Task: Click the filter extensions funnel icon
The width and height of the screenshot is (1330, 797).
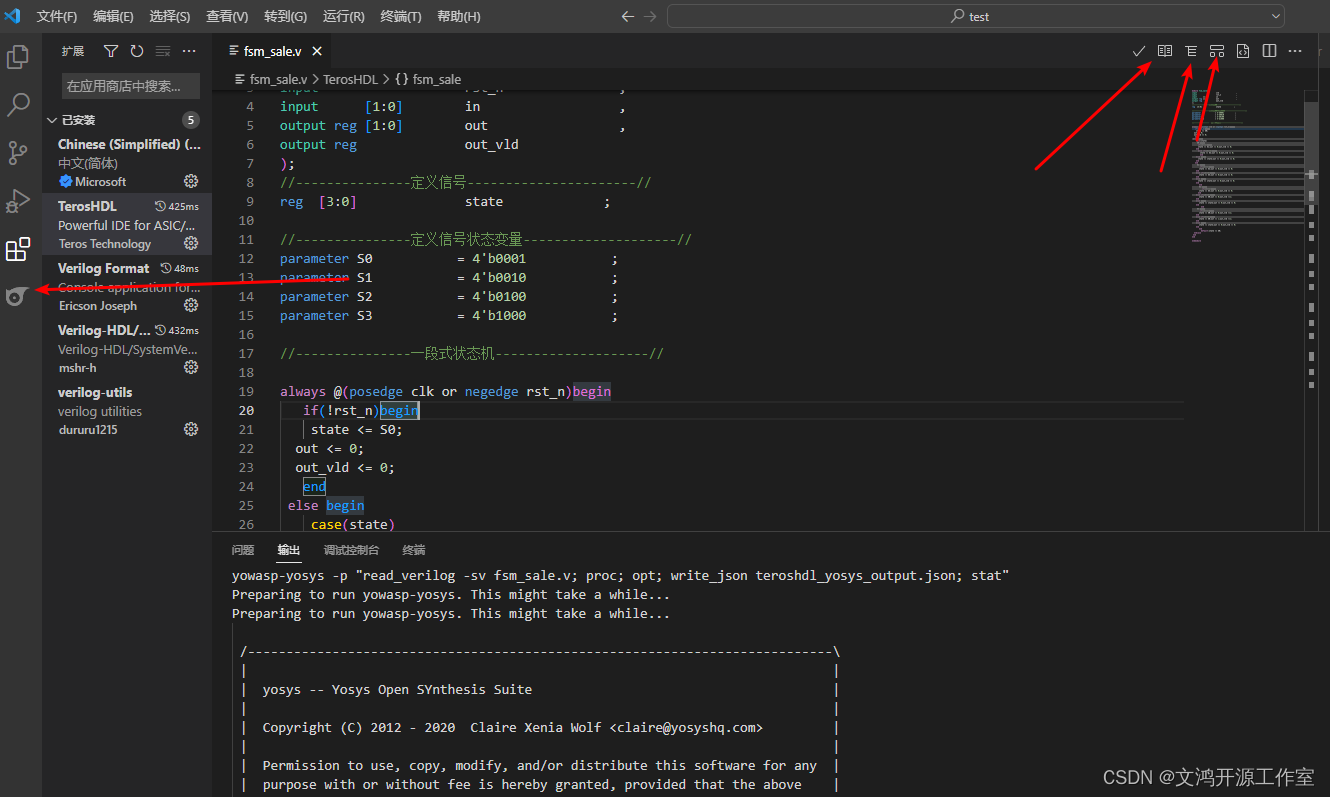Action: (x=111, y=51)
